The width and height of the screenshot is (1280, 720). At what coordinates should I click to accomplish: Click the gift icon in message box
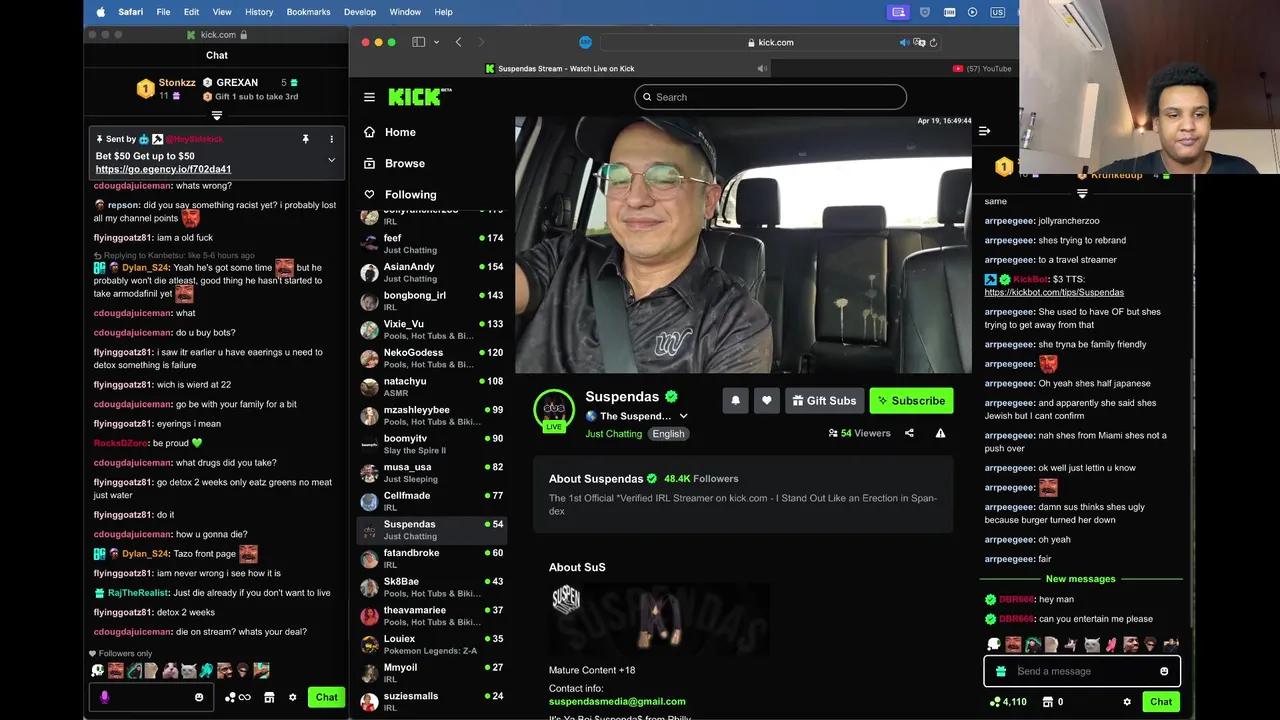(x=1001, y=671)
